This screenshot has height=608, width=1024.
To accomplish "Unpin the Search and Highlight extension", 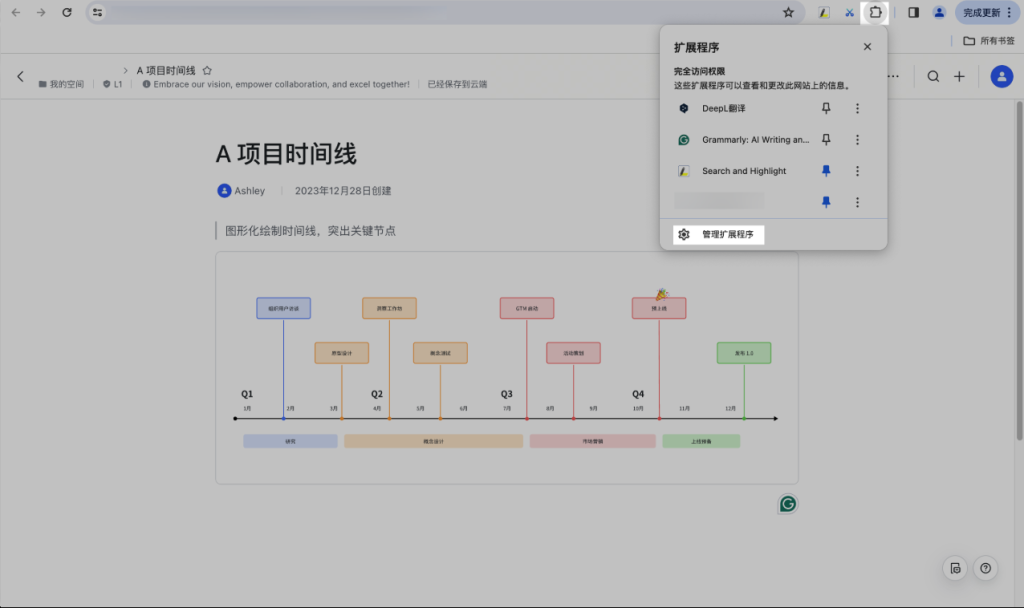I will pyautogui.click(x=826, y=170).
